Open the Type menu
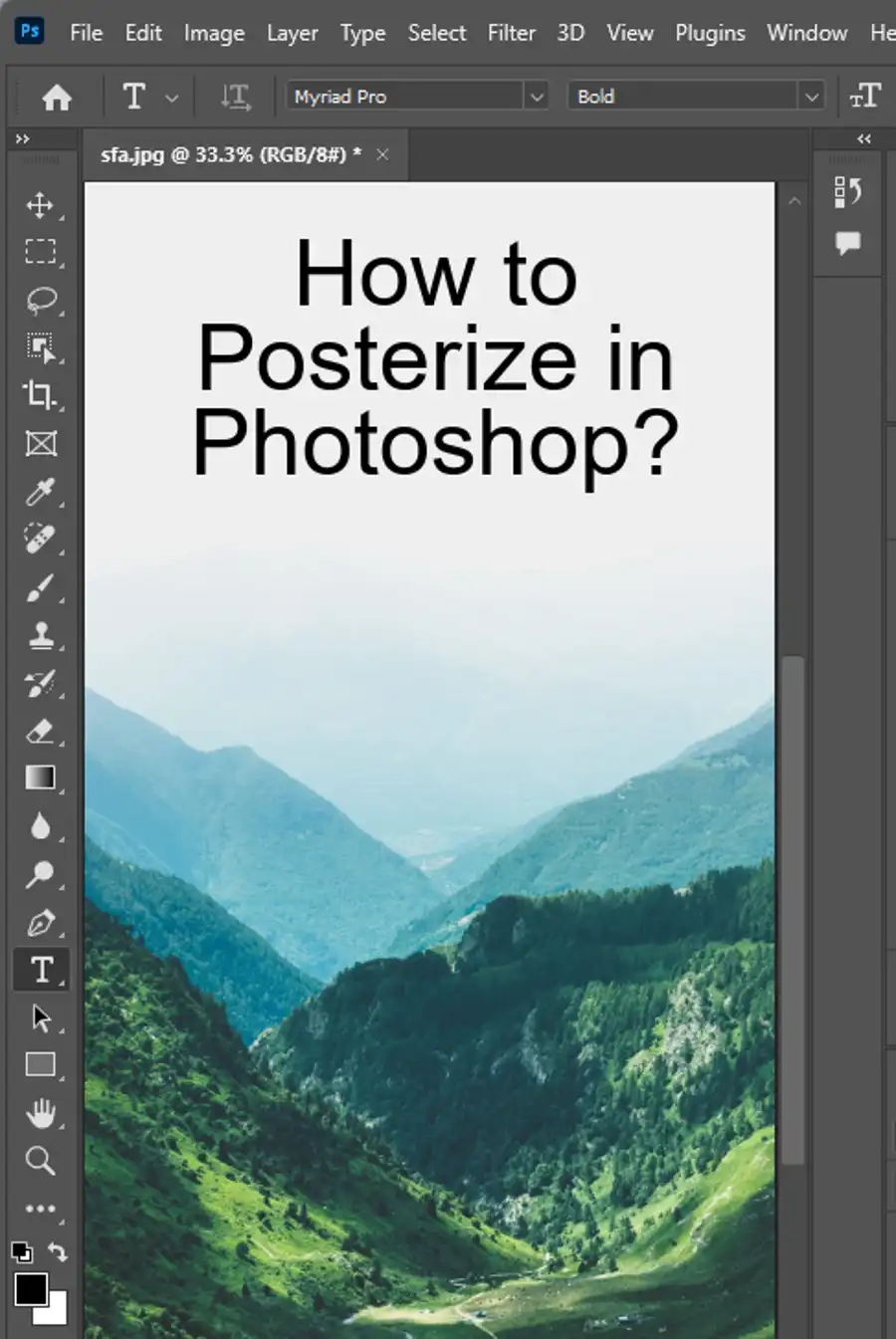The image size is (896, 1339). tap(362, 33)
